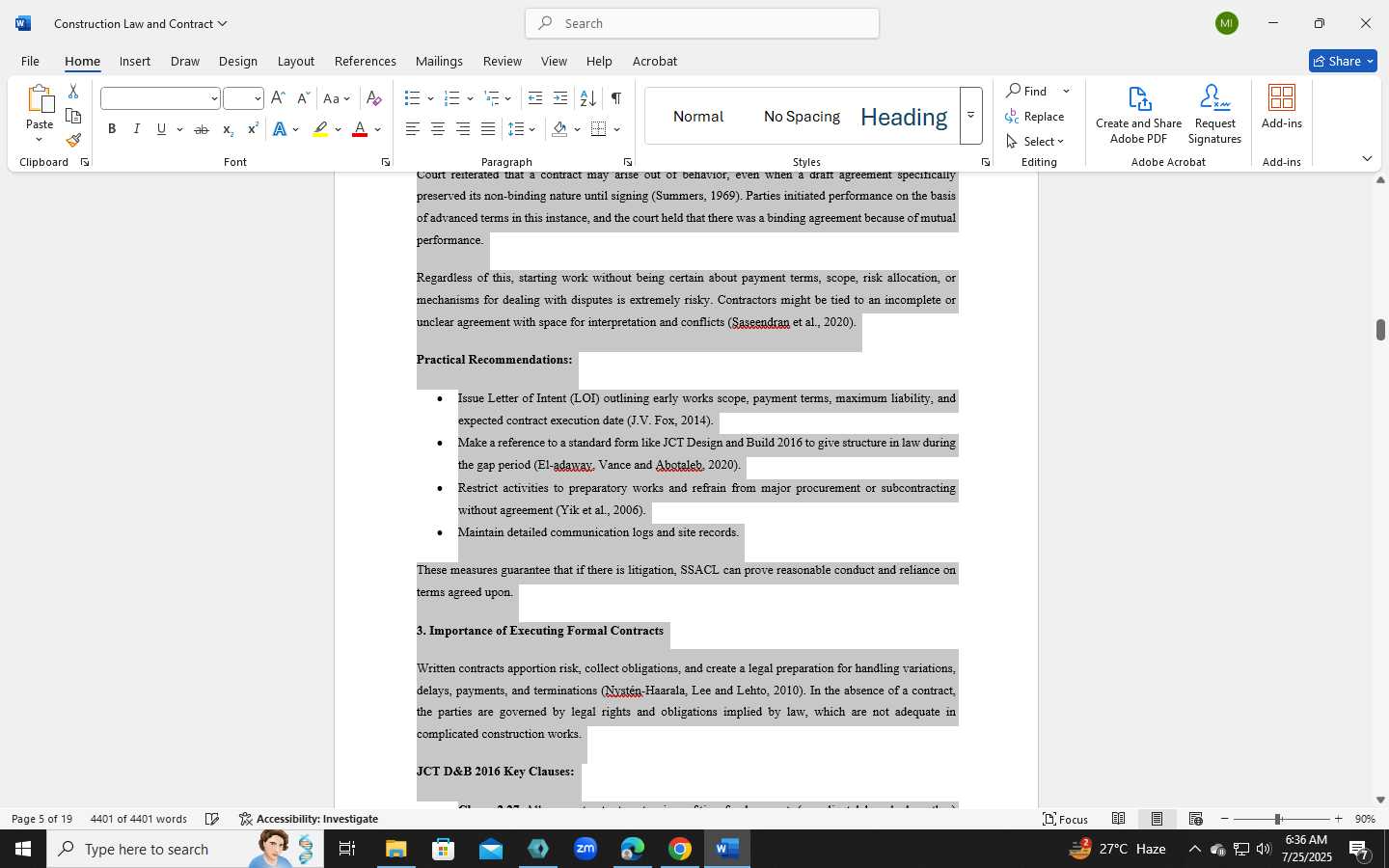The image size is (1389, 868).
Task: Open line spacing options dropdown
Action: click(532, 129)
